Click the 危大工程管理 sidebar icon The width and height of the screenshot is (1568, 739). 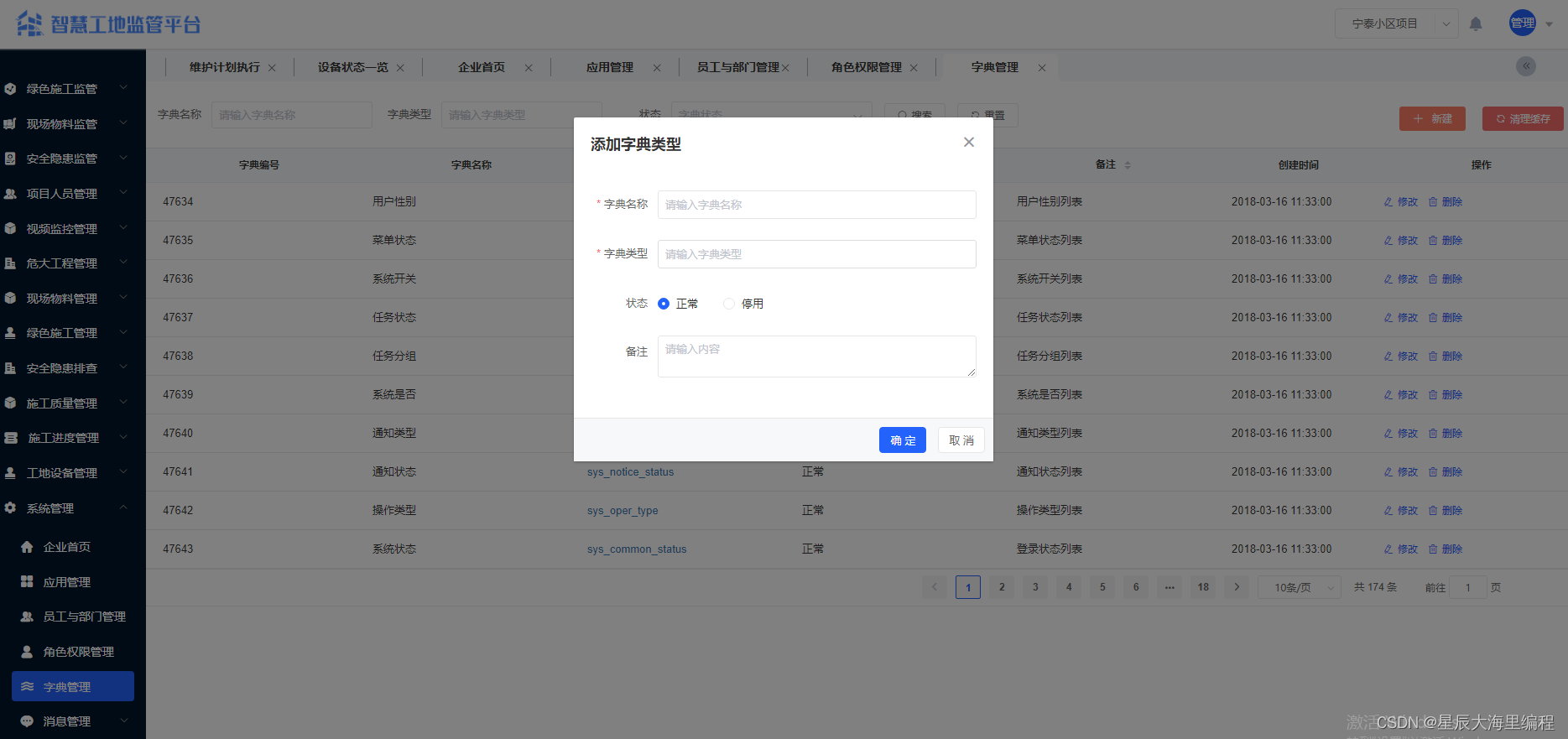pos(10,263)
